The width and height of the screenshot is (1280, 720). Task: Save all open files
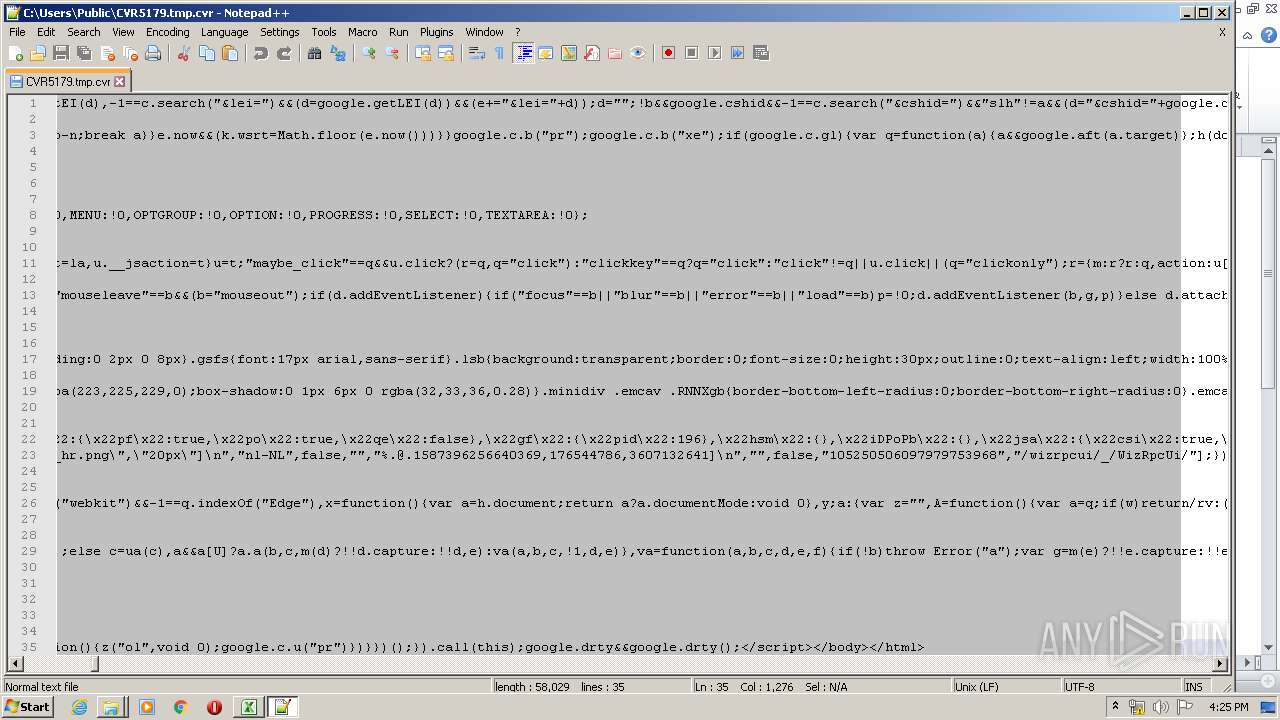pos(84,53)
